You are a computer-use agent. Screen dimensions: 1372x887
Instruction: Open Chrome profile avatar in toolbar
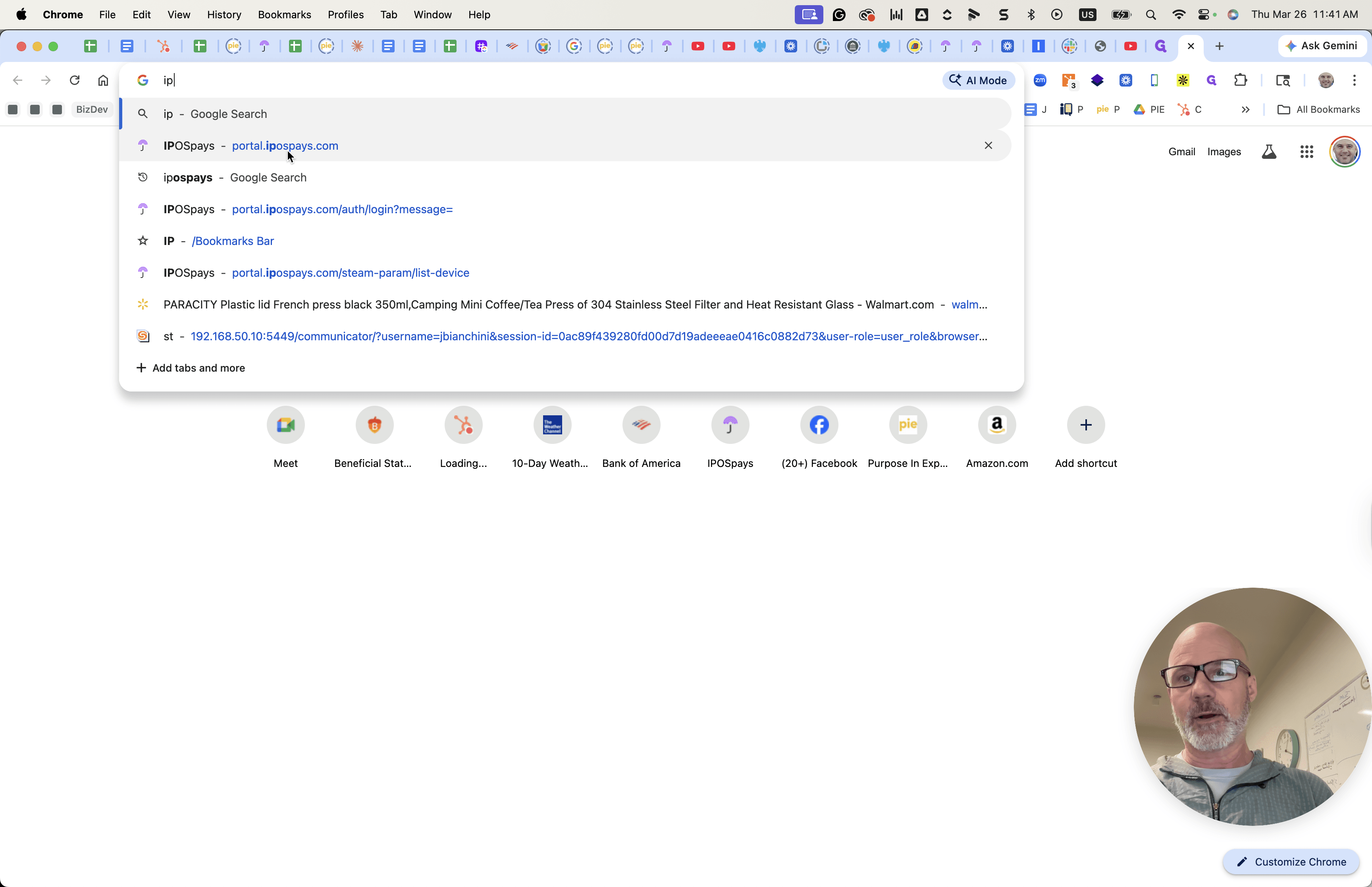click(x=1326, y=80)
